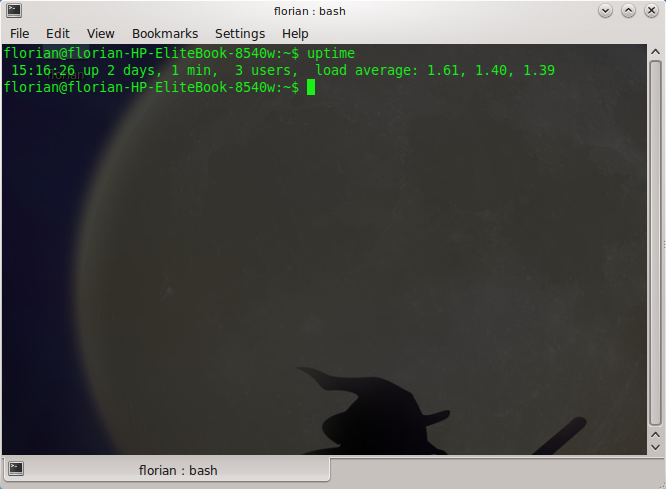Minimize the Konsole window

click(x=605, y=10)
